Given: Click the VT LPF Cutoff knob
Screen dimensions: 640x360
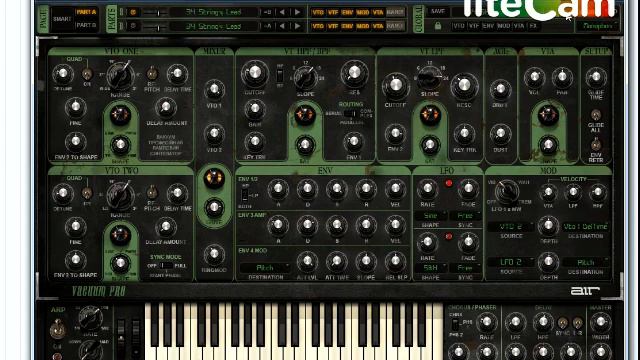Looking at the screenshot, I should [x=395, y=86].
